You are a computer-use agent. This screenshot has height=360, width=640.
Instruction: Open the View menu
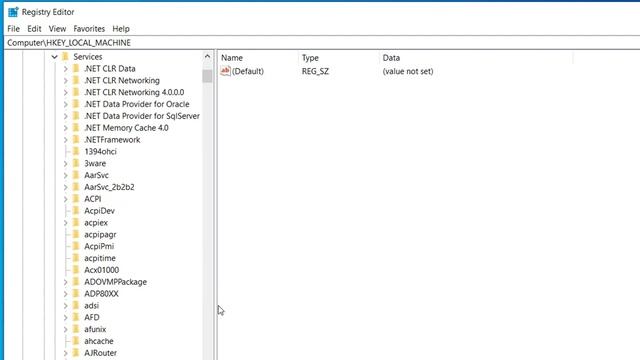(x=57, y=29)
